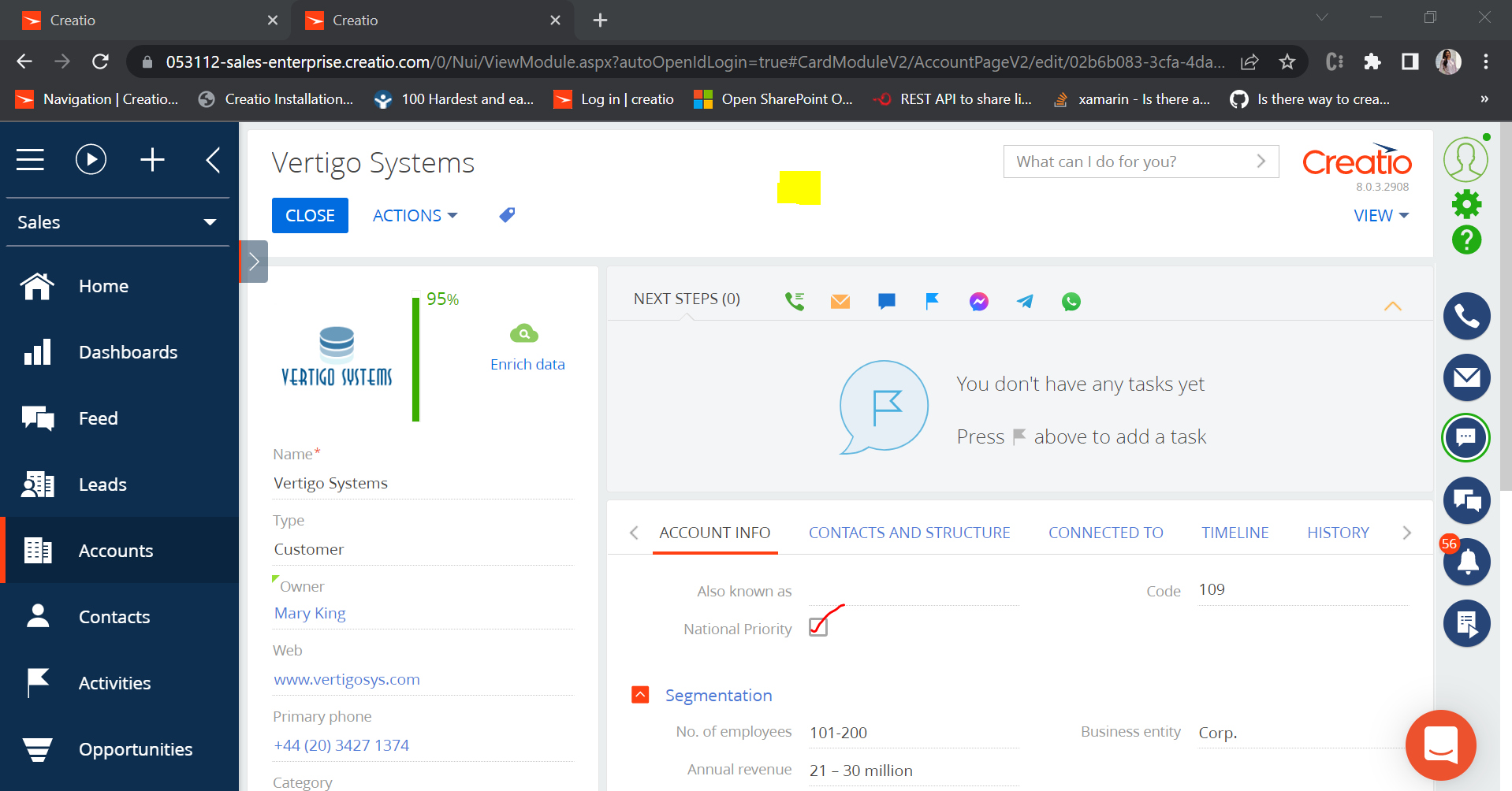Toggle the National Priority checkbox

tap(818, 627)
